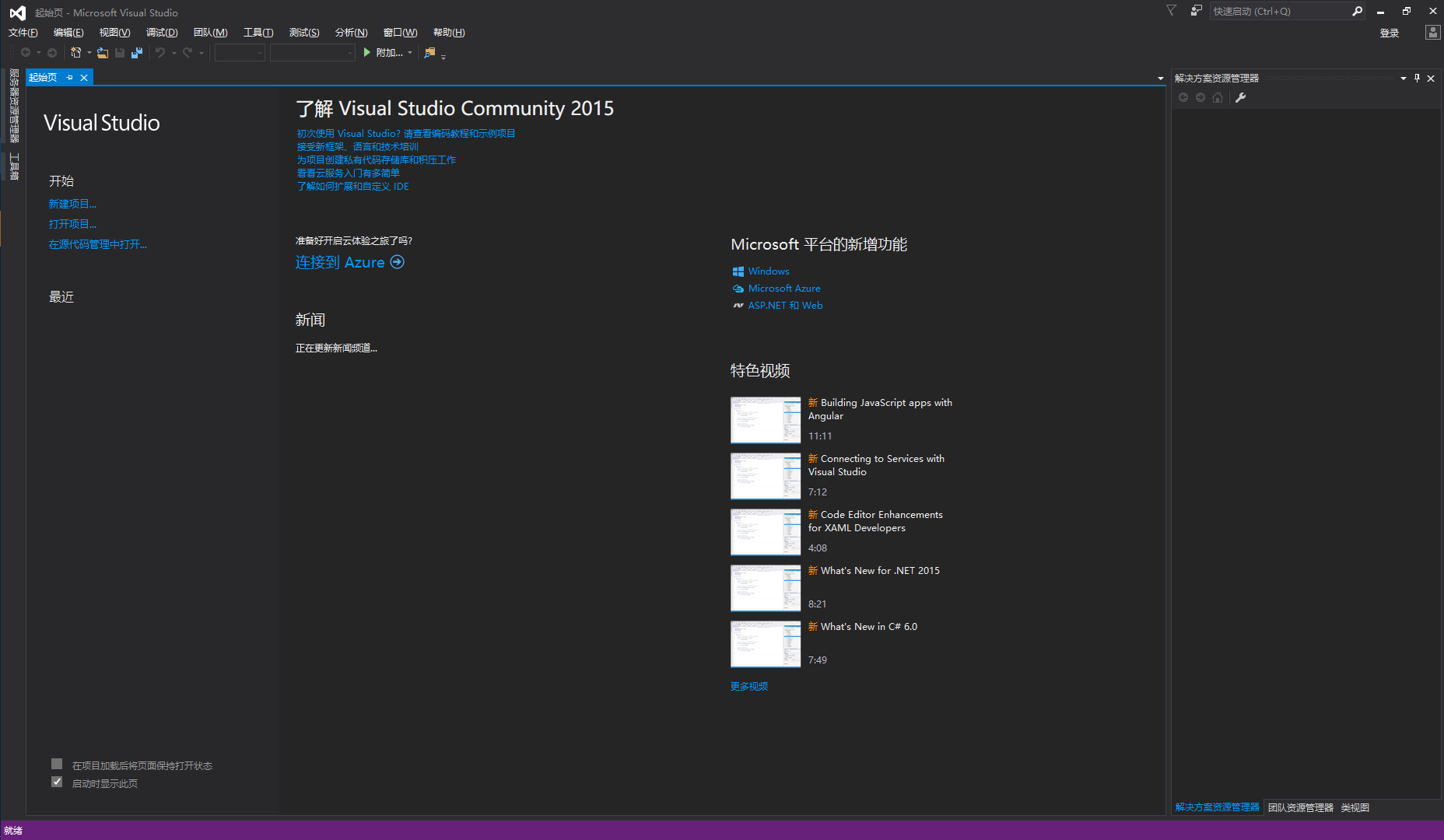Click the Open File folder icon
The image size is (1444, 840).
(x=103, y=53)
